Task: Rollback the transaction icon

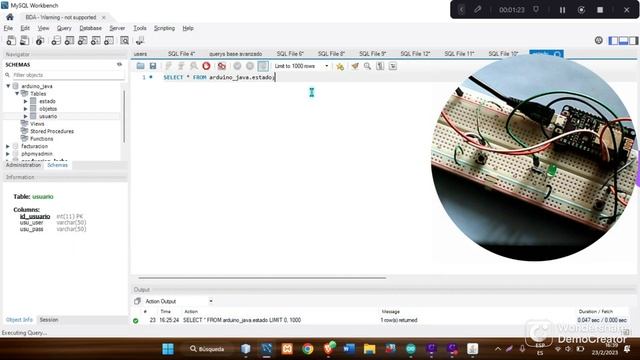Action: tap(250, 66)
